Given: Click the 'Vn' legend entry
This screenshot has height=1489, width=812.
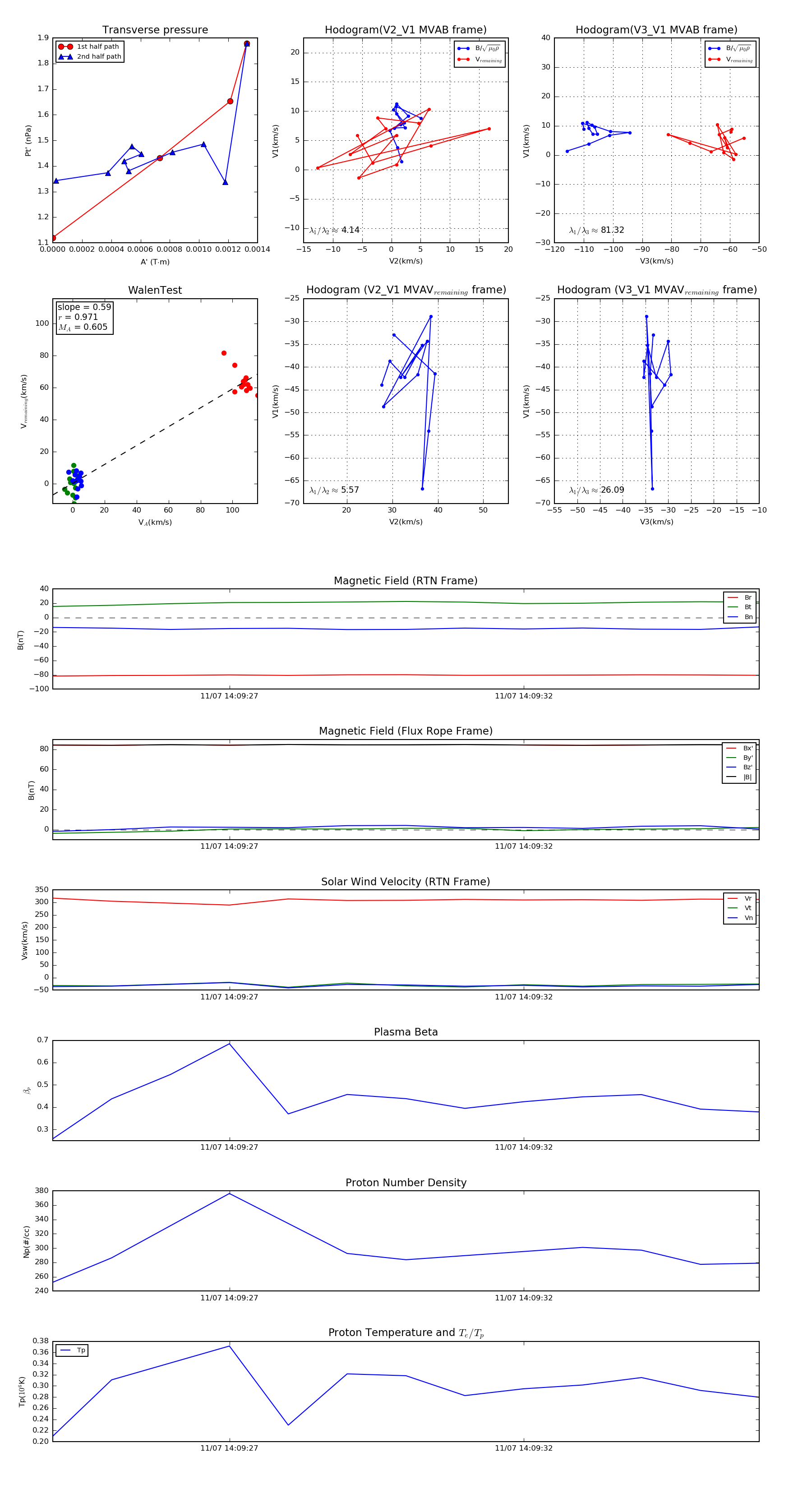Looking at the screenshot, I should [740, 918].
